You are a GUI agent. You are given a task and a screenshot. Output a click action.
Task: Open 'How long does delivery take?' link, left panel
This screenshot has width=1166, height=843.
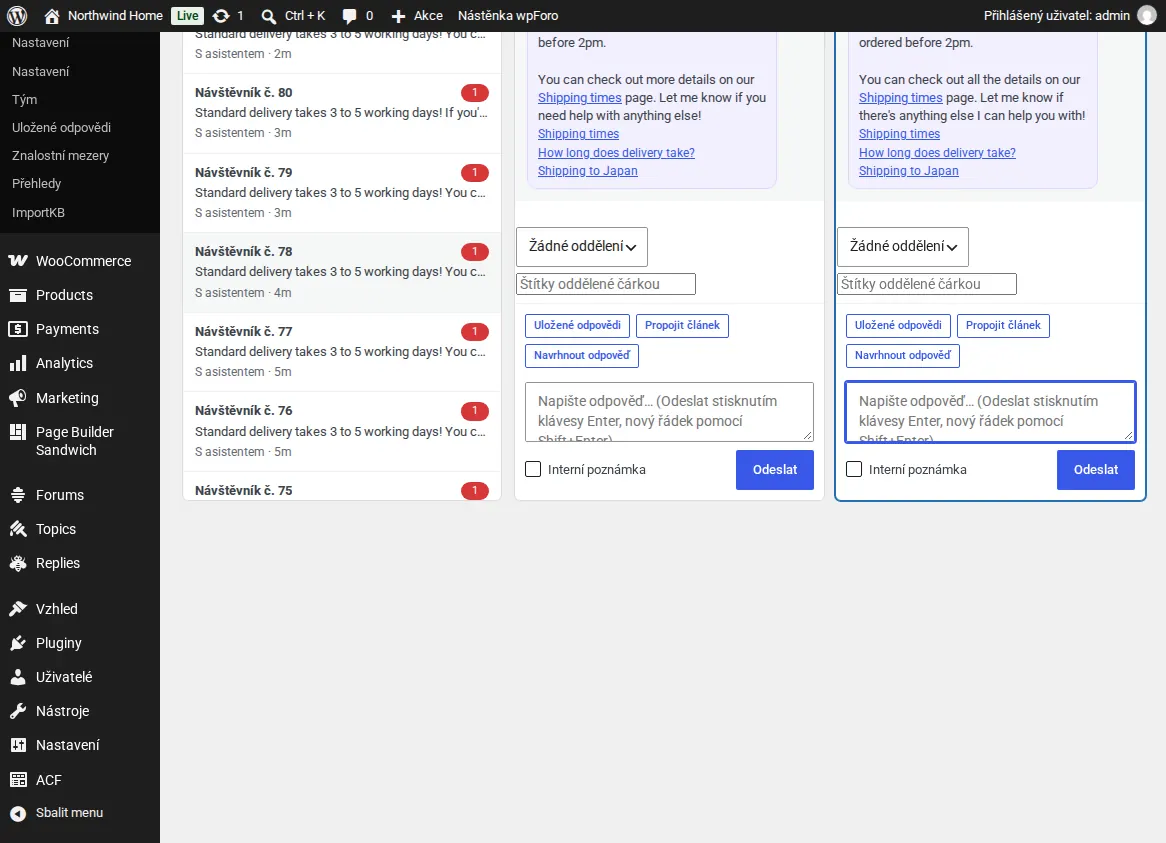(616, 152)
